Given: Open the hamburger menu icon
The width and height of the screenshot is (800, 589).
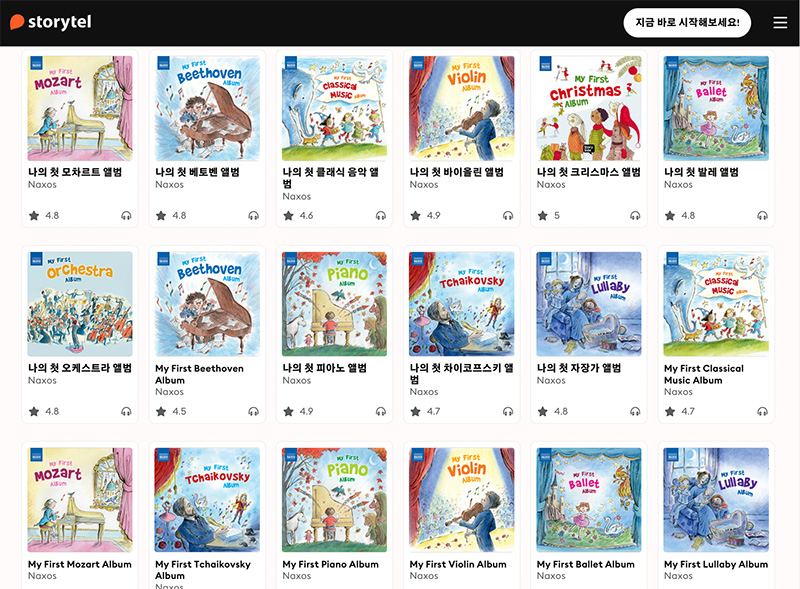Looking at the screenshot, I should [780, 22].
